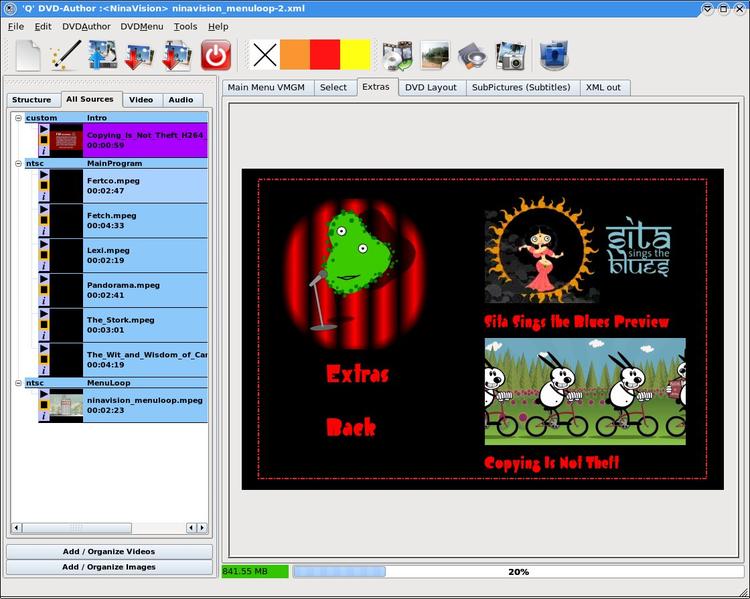Open the Edit menu
Screen dimensions: 750x599
pyautogui.click(x=43, y=26)
